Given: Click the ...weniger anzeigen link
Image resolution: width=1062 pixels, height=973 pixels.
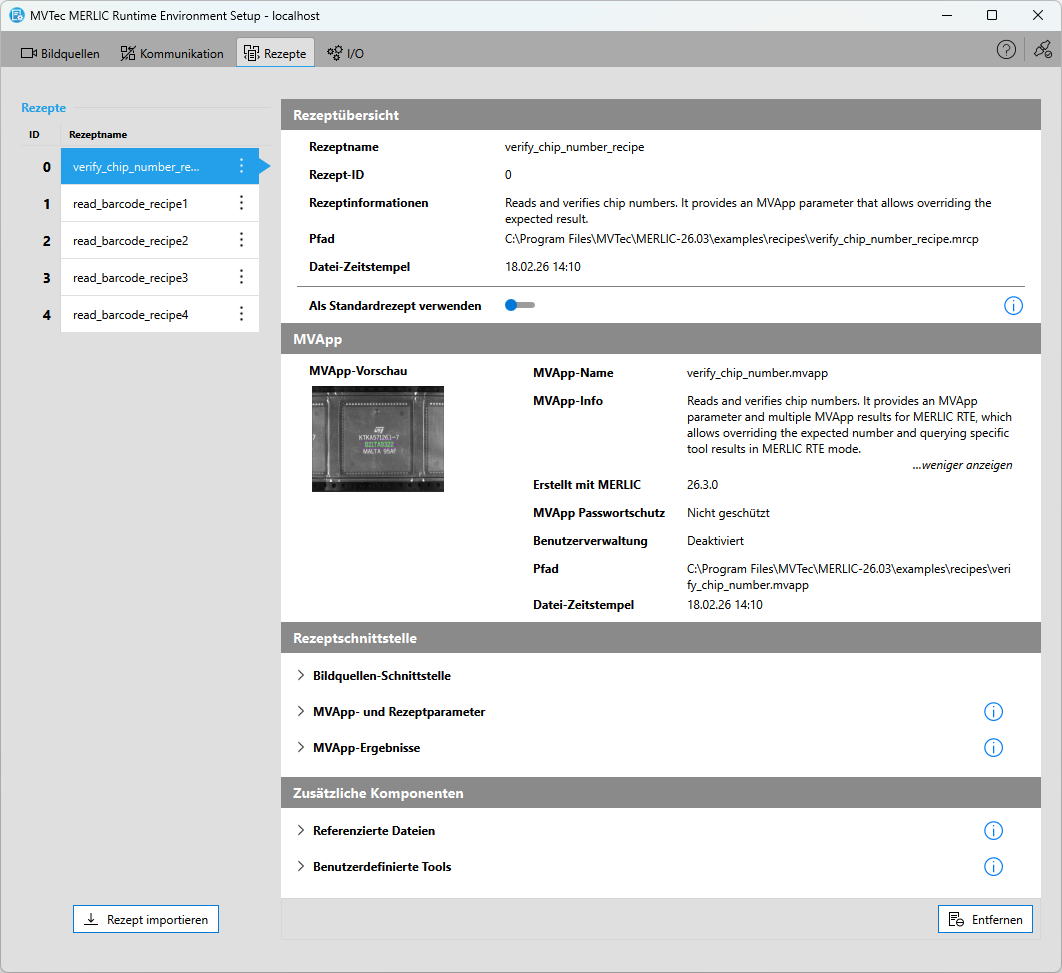Looking at the screenshot, I should click(x=962, y=465).
